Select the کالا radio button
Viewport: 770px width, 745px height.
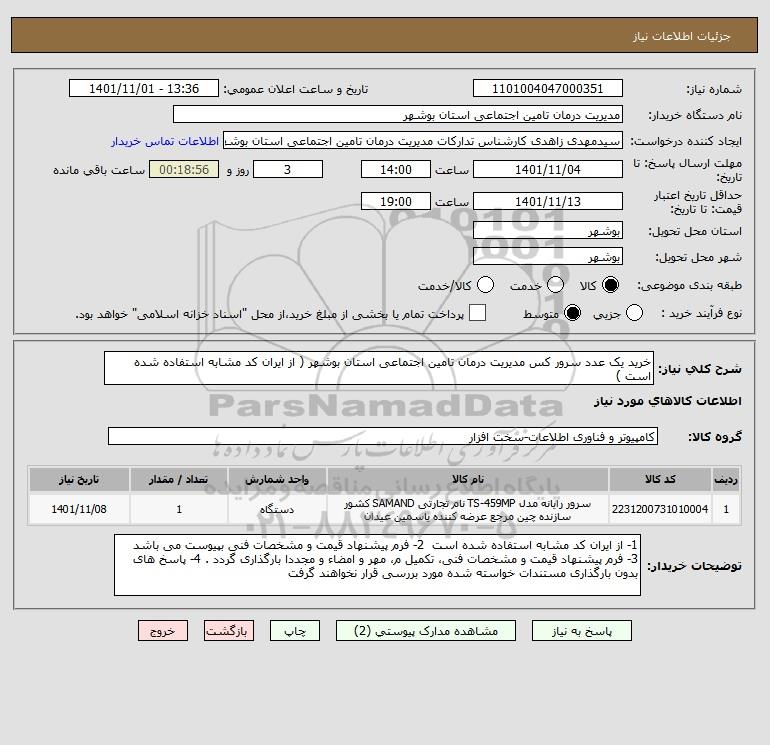610,285
